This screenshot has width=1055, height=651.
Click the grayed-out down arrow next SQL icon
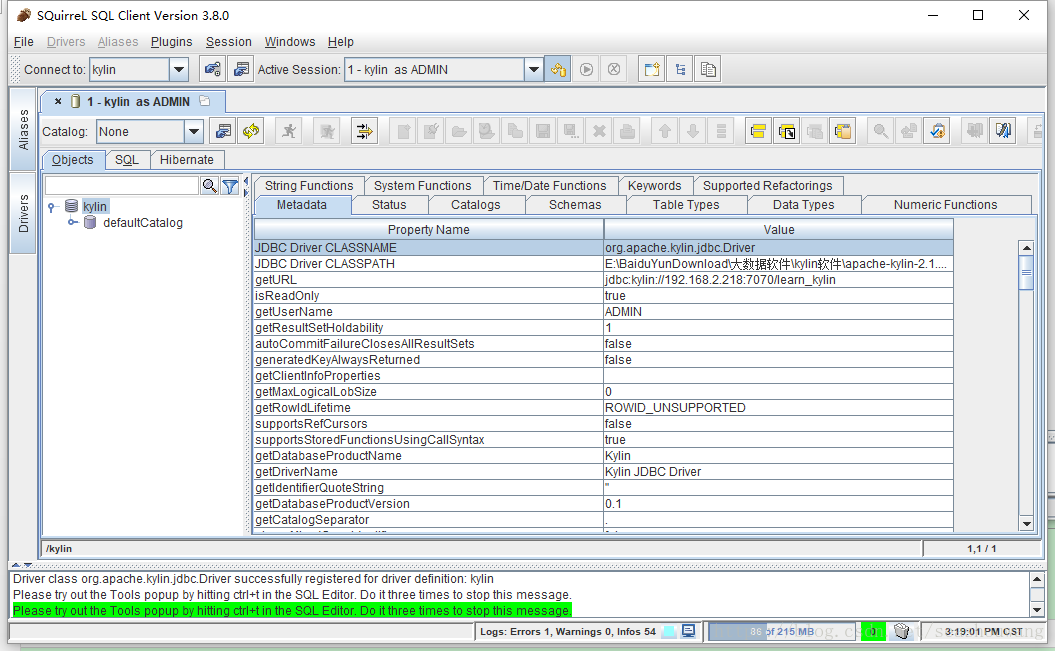point(693,131)
